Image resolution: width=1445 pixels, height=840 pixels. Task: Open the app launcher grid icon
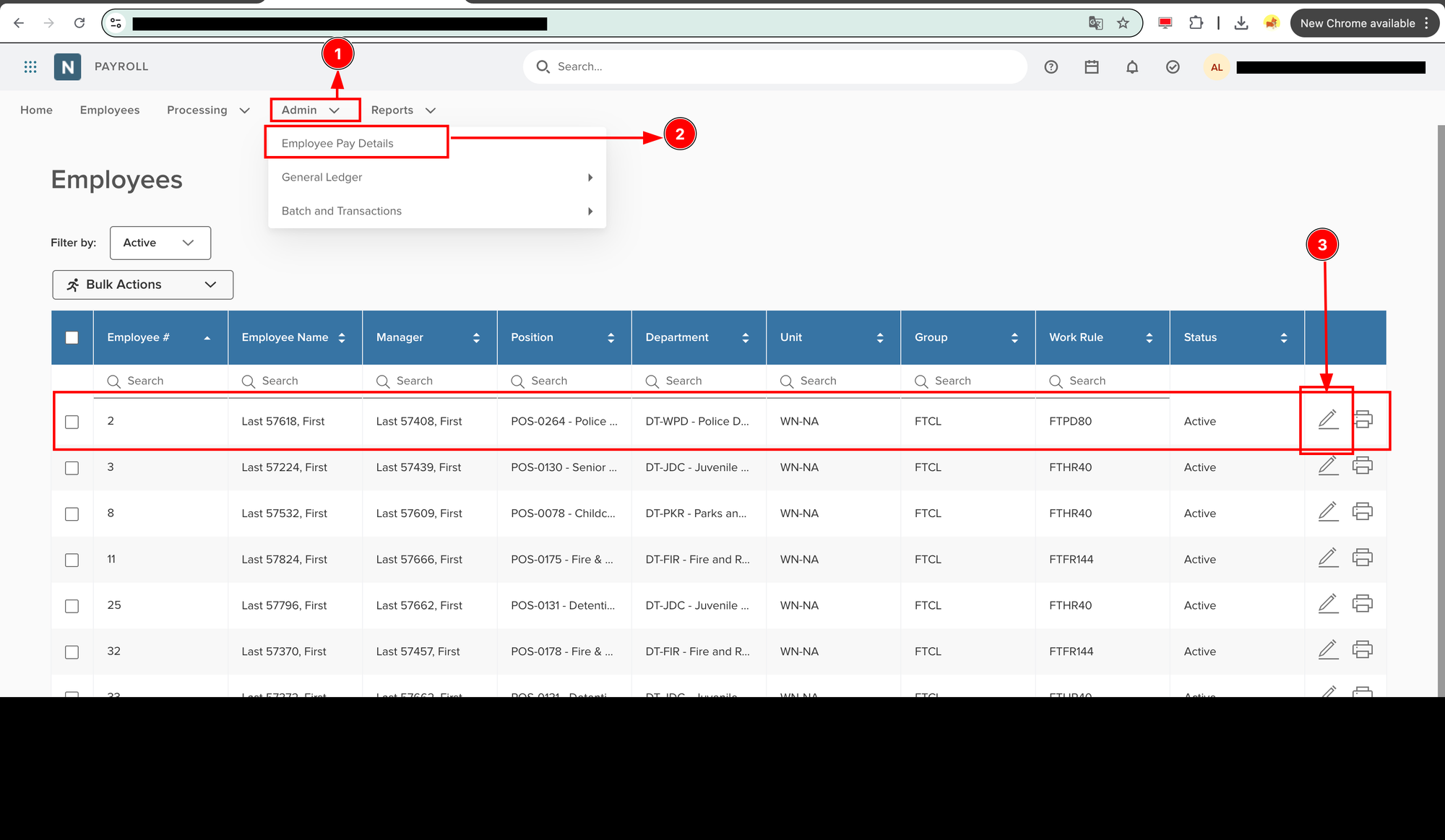point(30,66)
